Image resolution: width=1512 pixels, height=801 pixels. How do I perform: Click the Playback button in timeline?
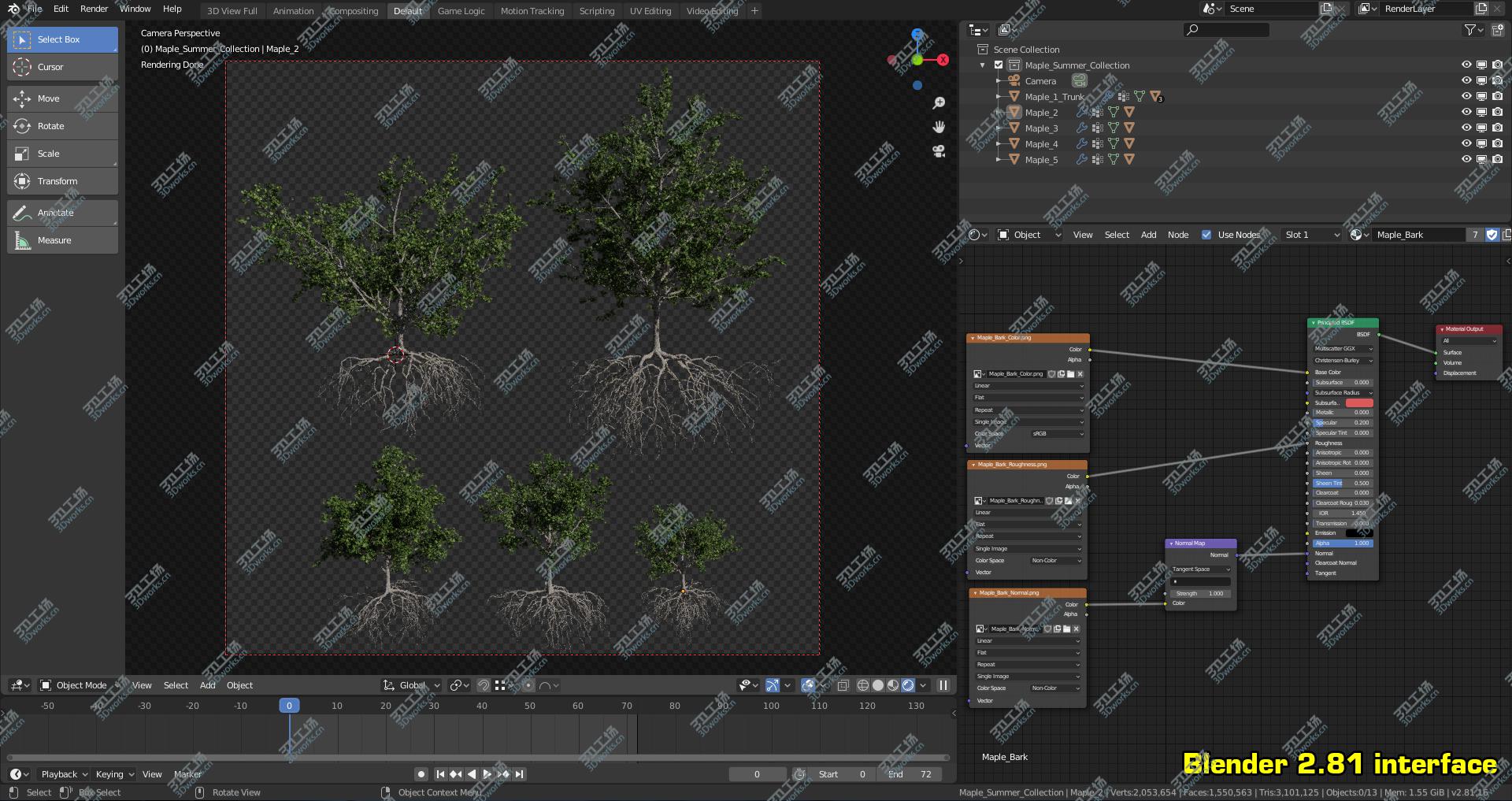tap(63, 774)
